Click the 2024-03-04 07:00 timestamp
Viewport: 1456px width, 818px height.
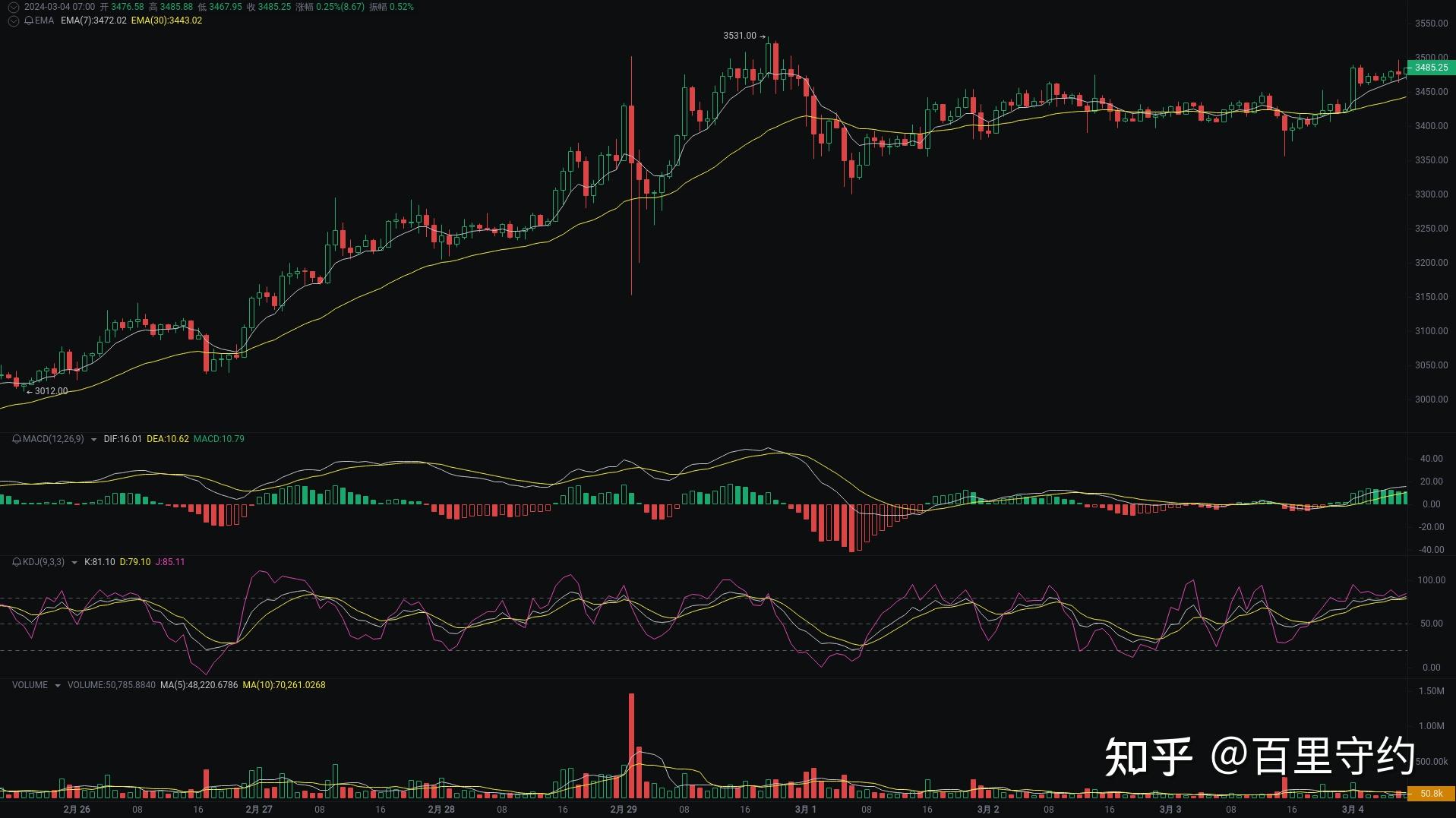click(x=60, y=7)
